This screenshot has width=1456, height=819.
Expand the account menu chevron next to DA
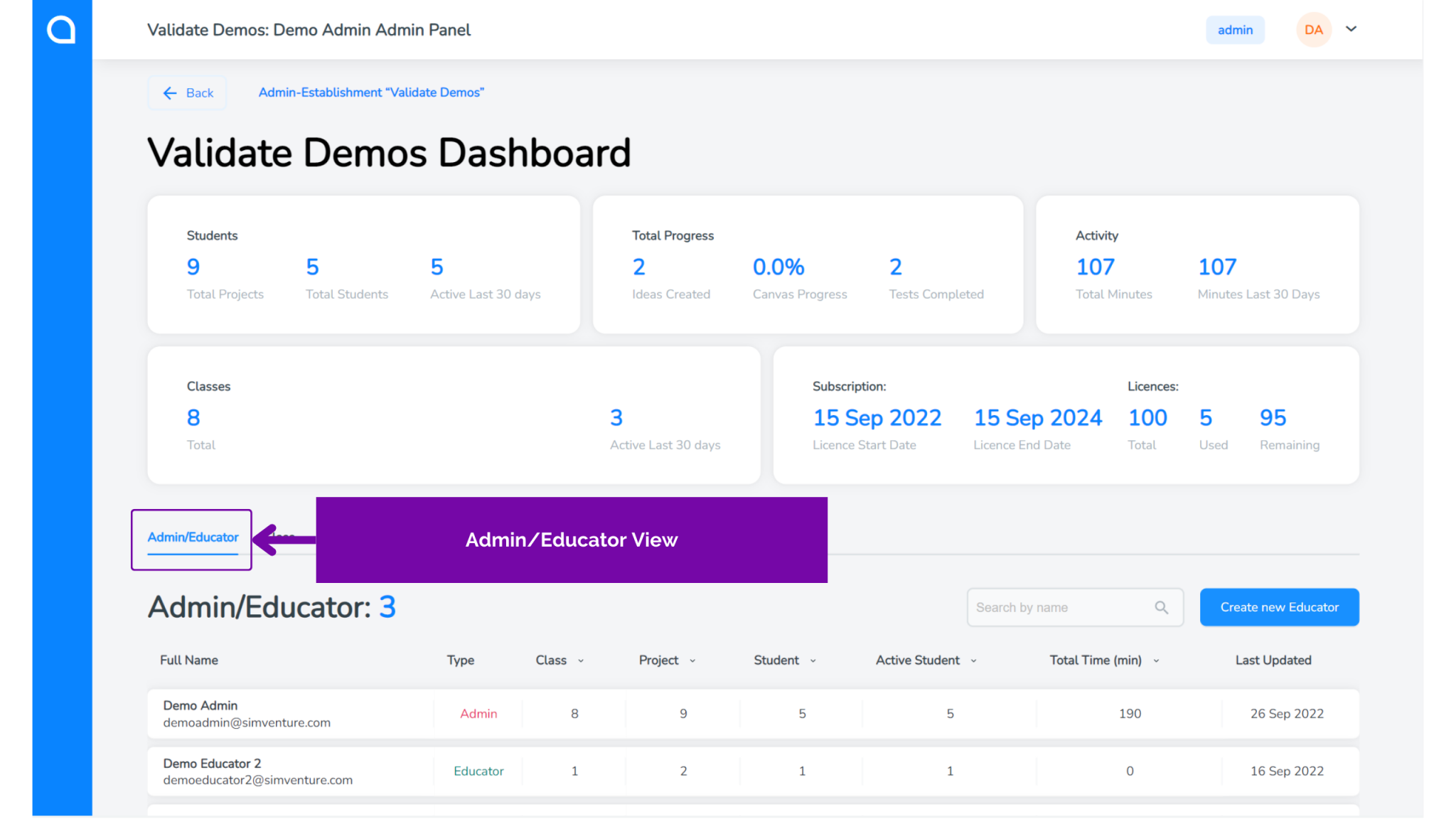tap(1351, 29)
